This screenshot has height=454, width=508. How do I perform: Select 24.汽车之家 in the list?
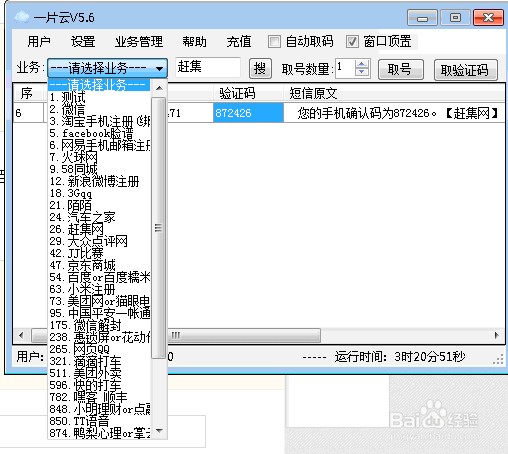pos(99,217)
